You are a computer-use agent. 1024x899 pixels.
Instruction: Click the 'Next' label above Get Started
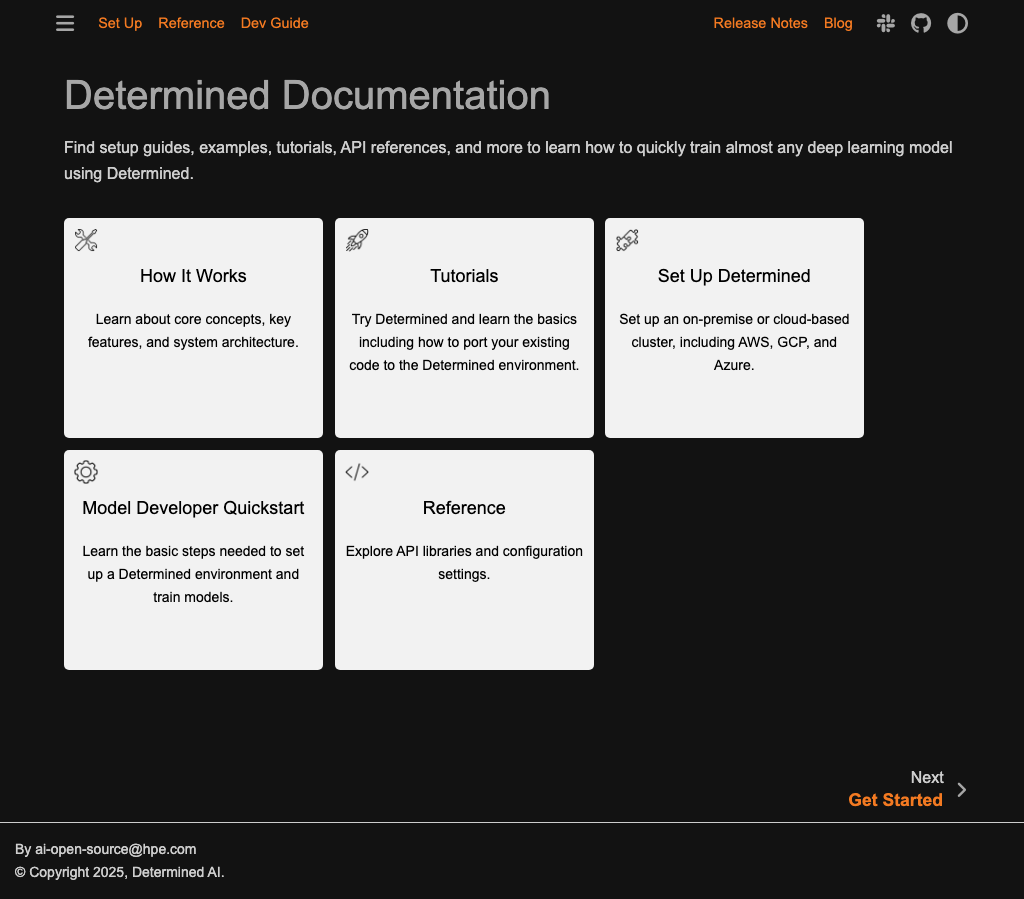click(x=927, y=777)
